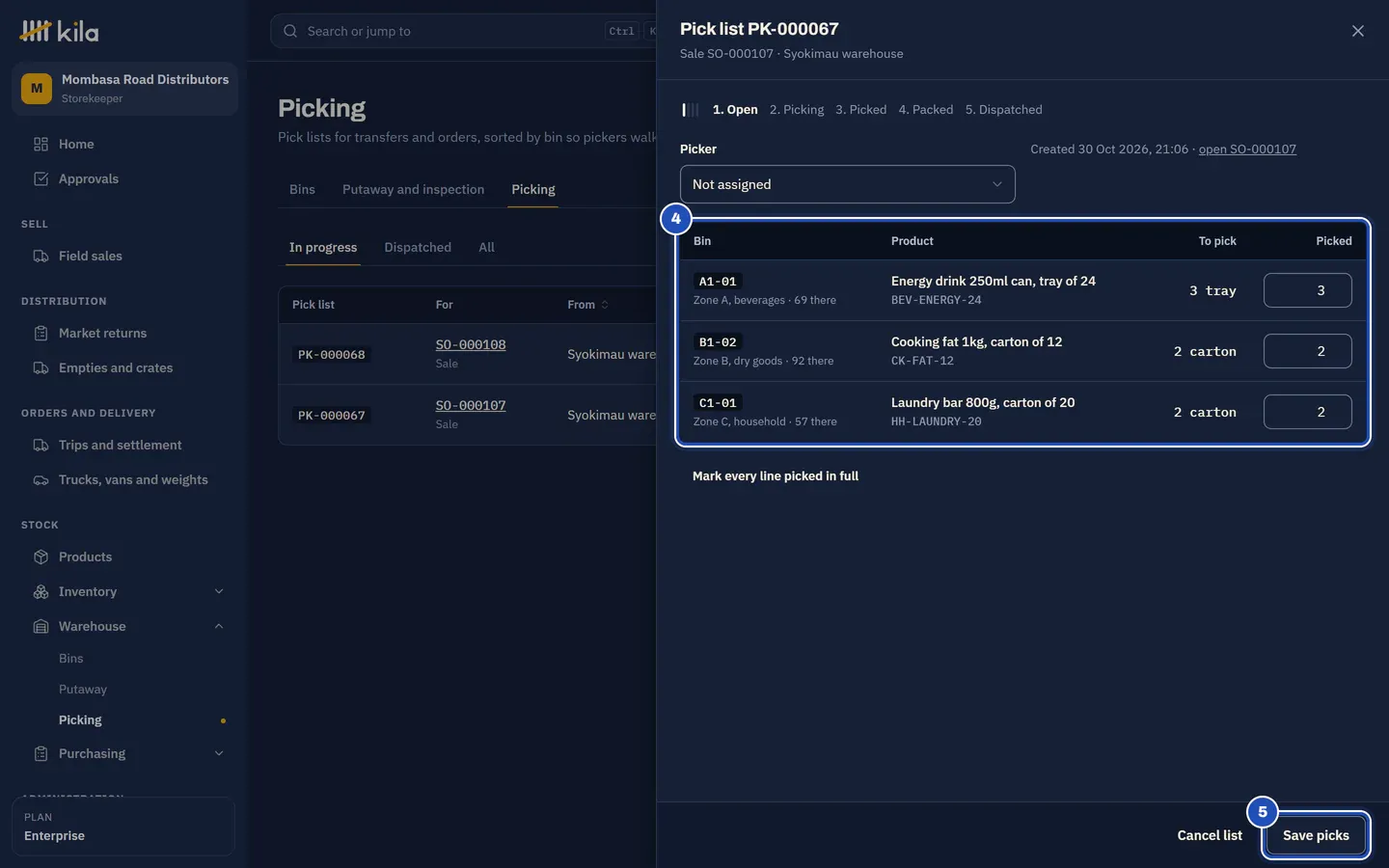Click the Trucks, vans and weights icon
This screenshot has height=868, width=1389.
[41, 479]
